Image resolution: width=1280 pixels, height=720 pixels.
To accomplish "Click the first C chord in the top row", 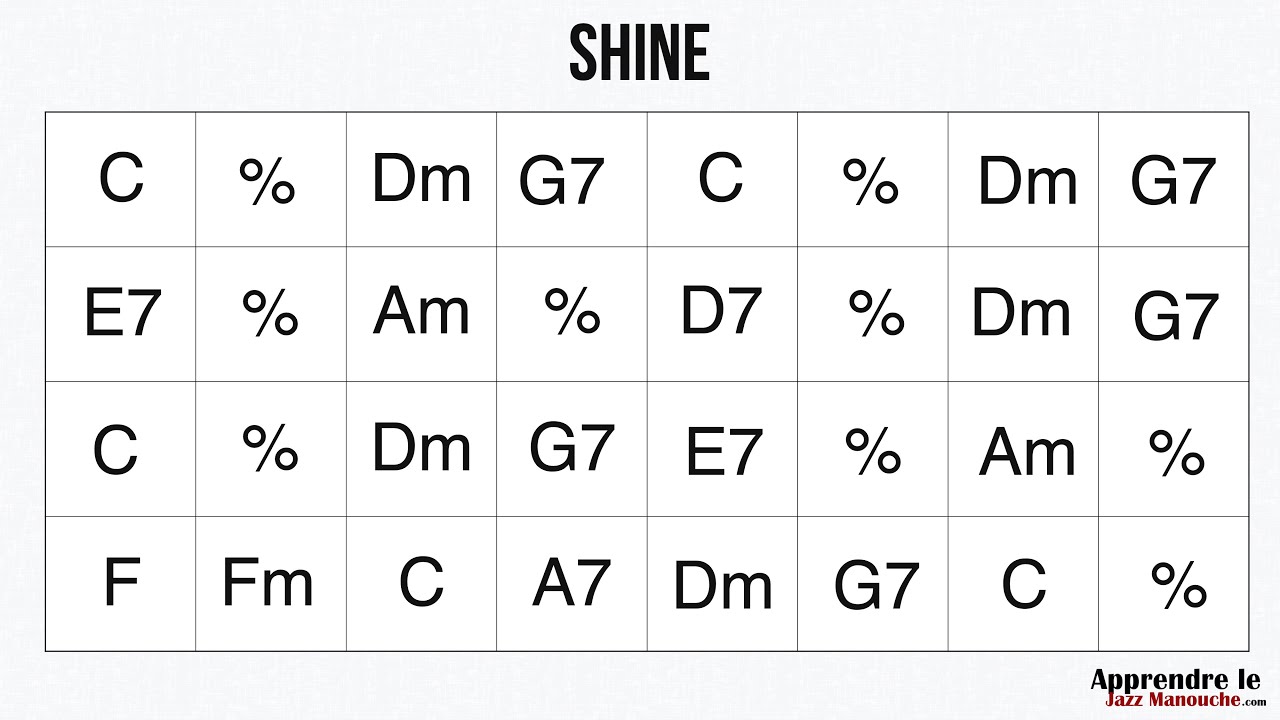I will (x=121, y=180).
